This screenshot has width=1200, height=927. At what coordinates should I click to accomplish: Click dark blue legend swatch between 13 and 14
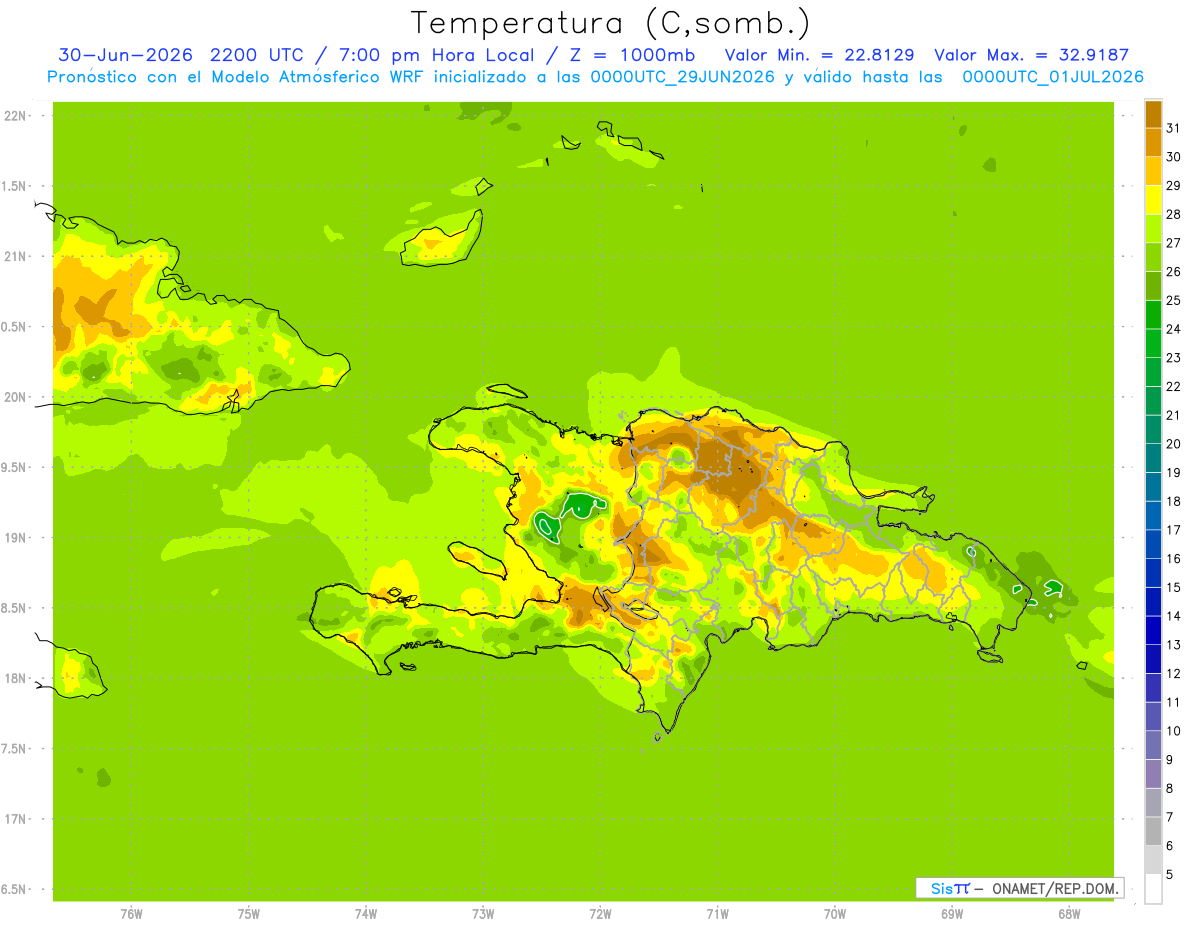[1153, 630]
